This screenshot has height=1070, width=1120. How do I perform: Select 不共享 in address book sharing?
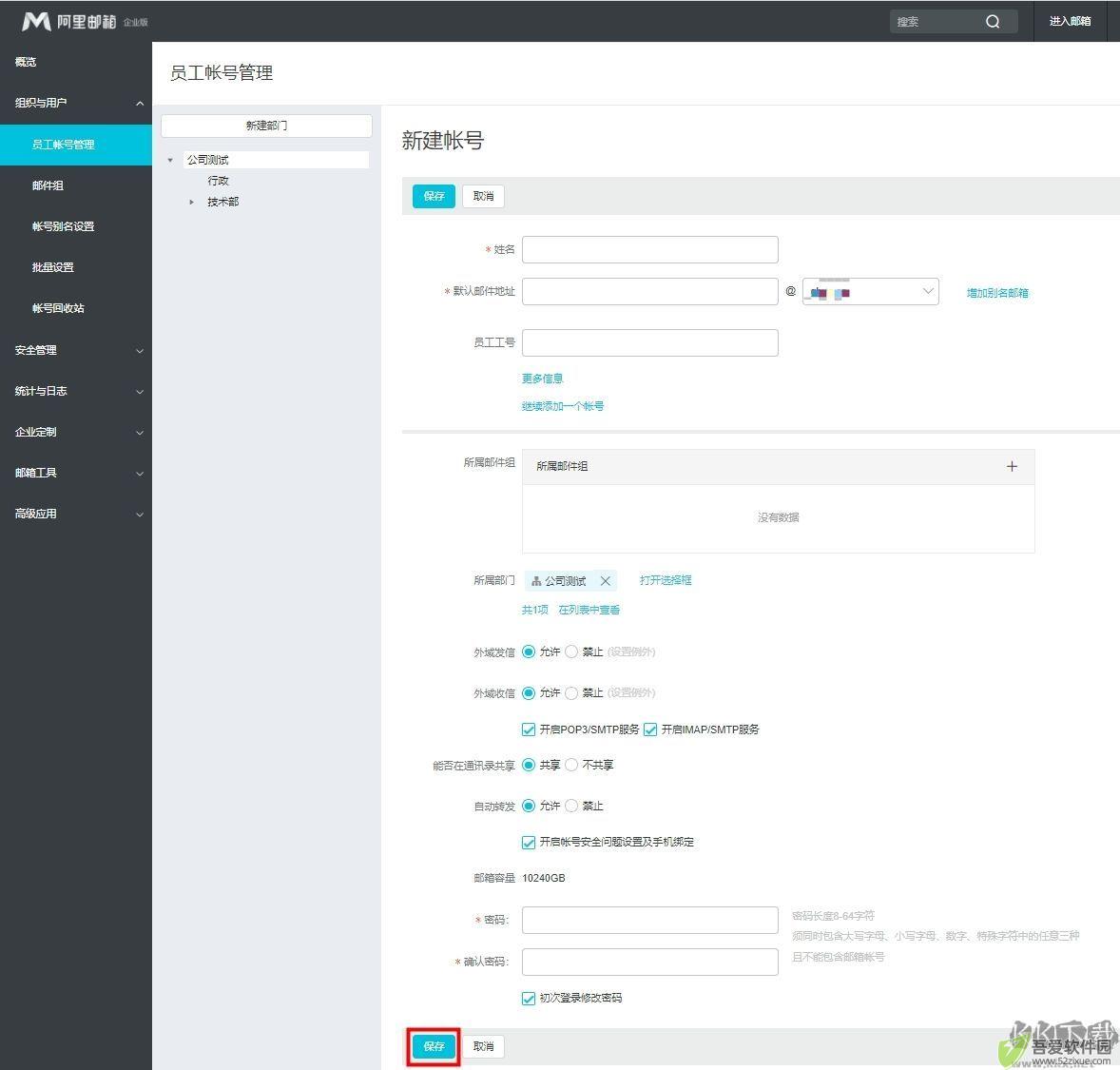[571, 765]
